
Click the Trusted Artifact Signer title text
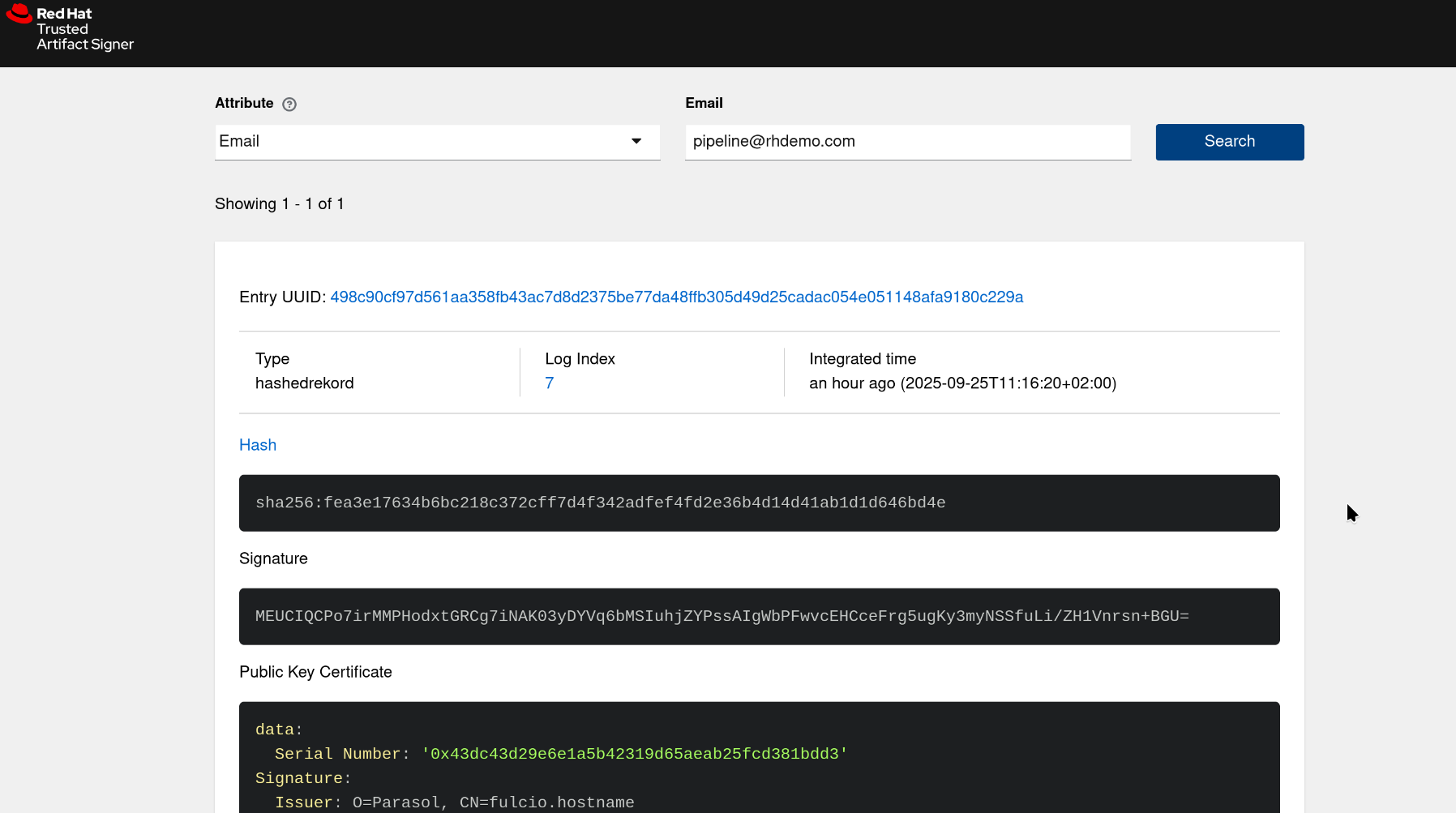(84, 36)
